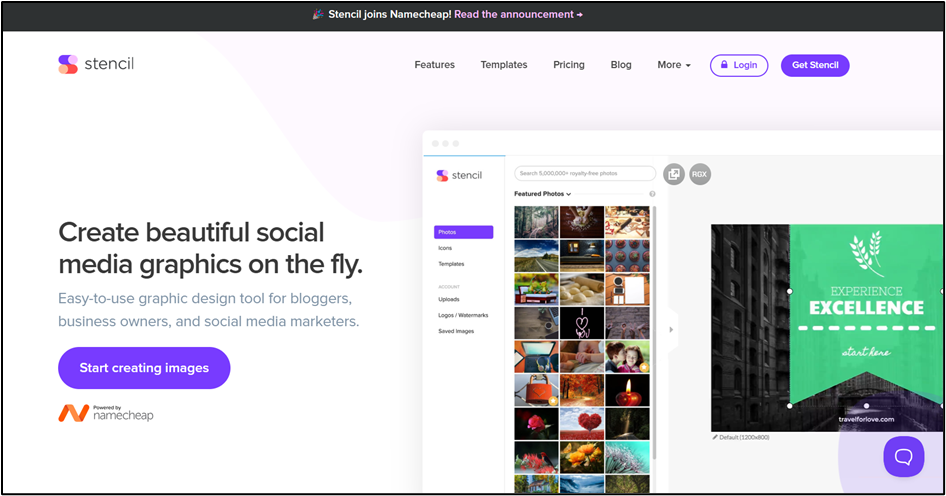Click the Get Stencil button
946x496 pixels.
(x=815, y=65)
